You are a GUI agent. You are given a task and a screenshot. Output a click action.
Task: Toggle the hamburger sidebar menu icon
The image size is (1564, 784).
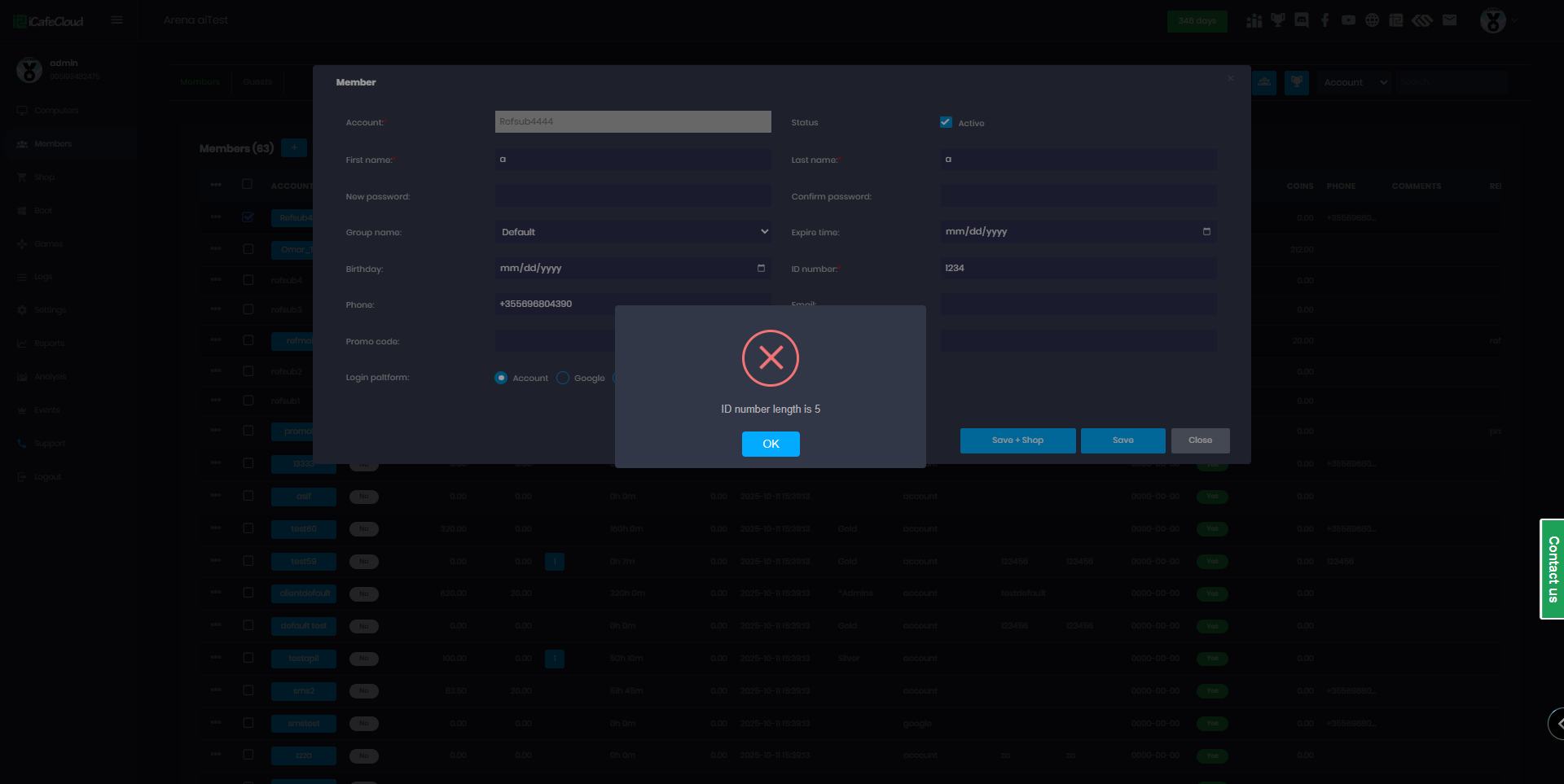[116, 20]
